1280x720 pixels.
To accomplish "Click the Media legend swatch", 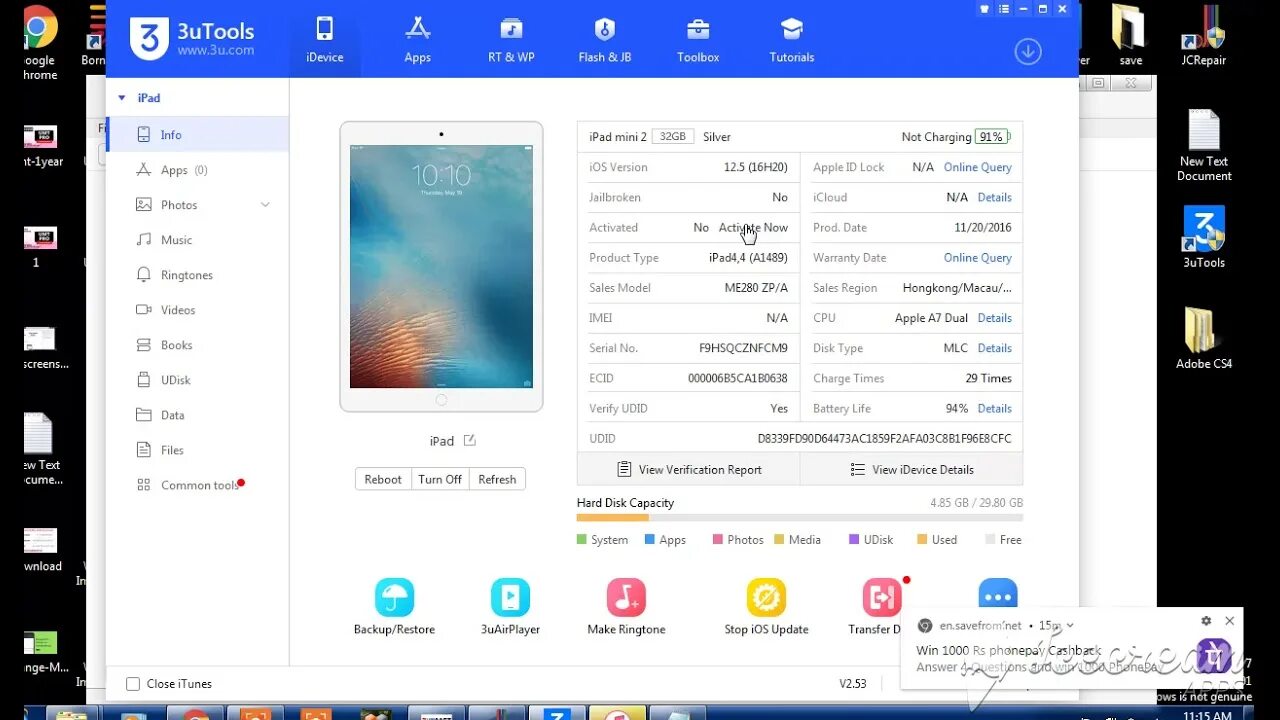I will tap(779, 539).
